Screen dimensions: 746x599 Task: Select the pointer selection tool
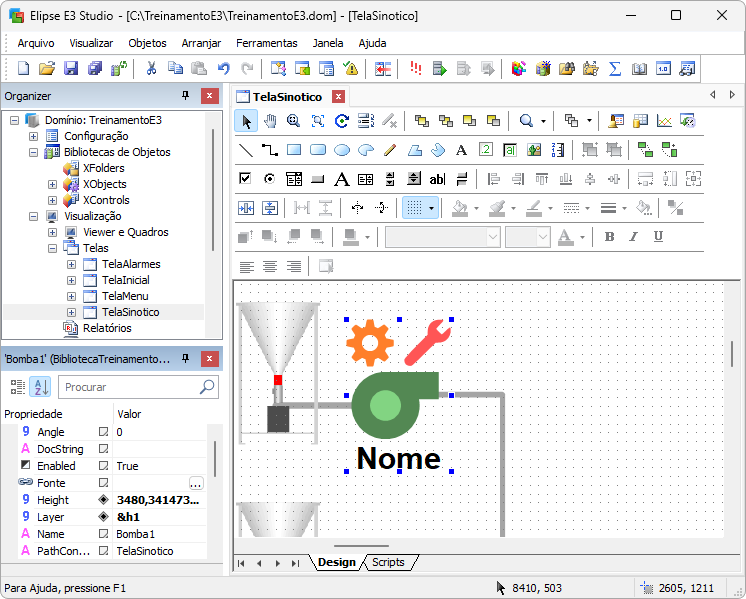pos(246,121)
